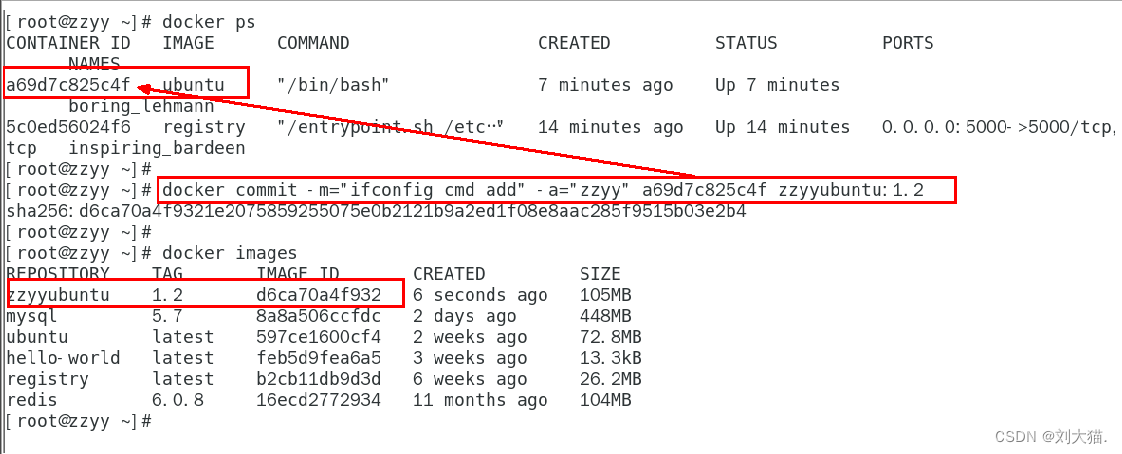
Task: Click the 105MB size value
Action: [605, 295]
